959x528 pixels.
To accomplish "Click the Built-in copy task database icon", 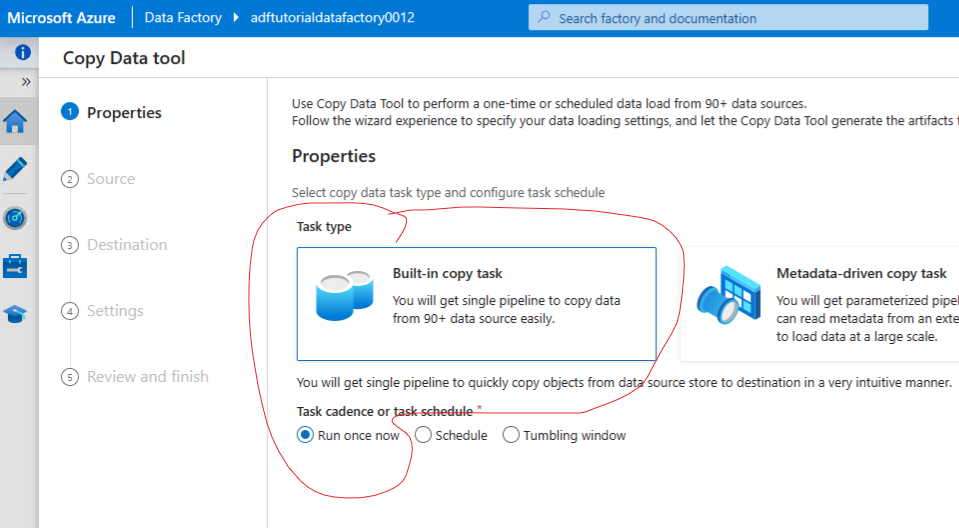I will click(x=344, y=296).
